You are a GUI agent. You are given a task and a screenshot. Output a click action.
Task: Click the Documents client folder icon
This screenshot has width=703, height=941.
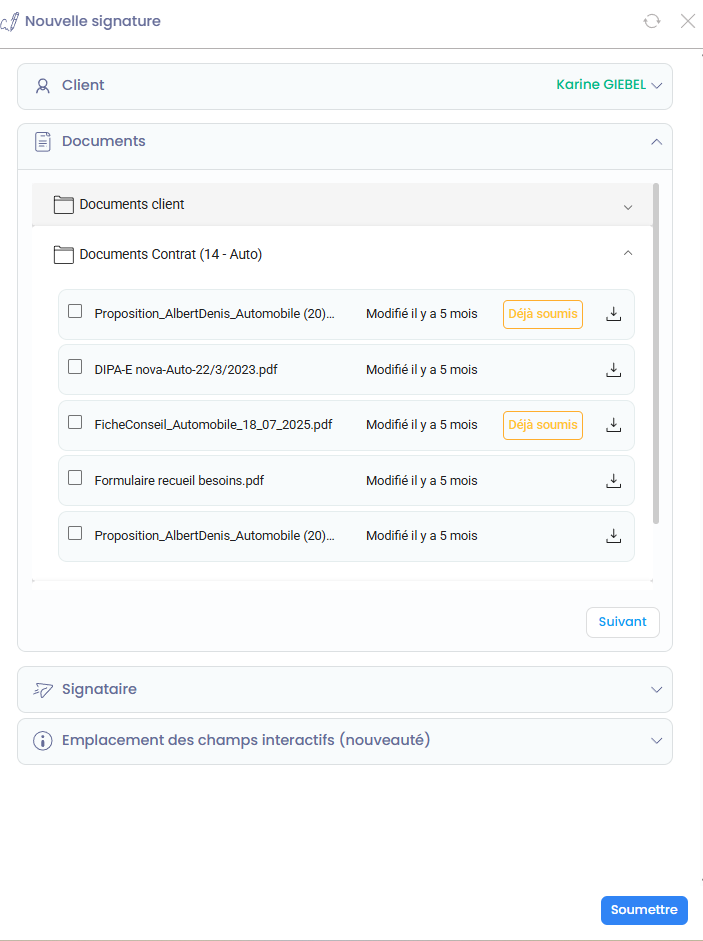tap(64, 205)
